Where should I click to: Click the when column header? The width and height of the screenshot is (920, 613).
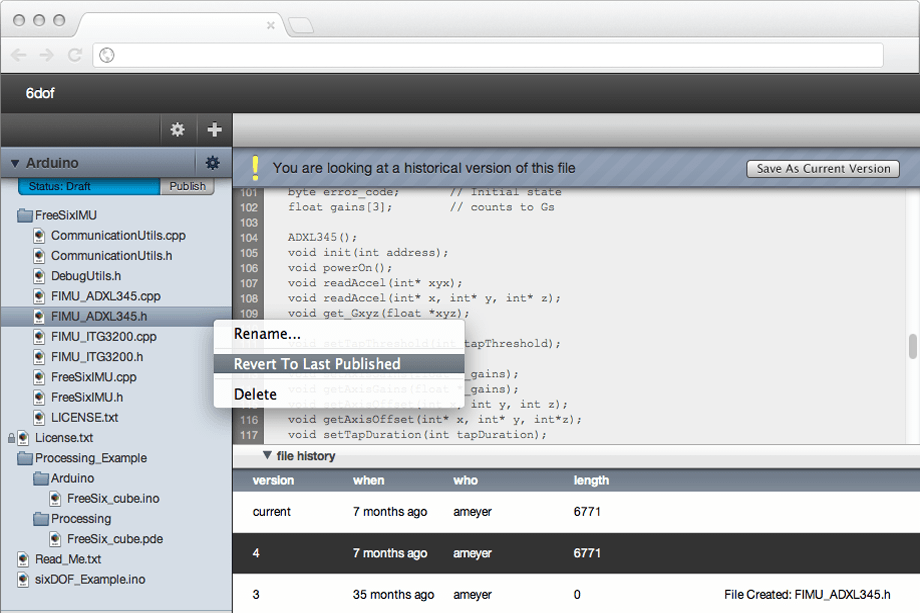click(x=368, y=480)
